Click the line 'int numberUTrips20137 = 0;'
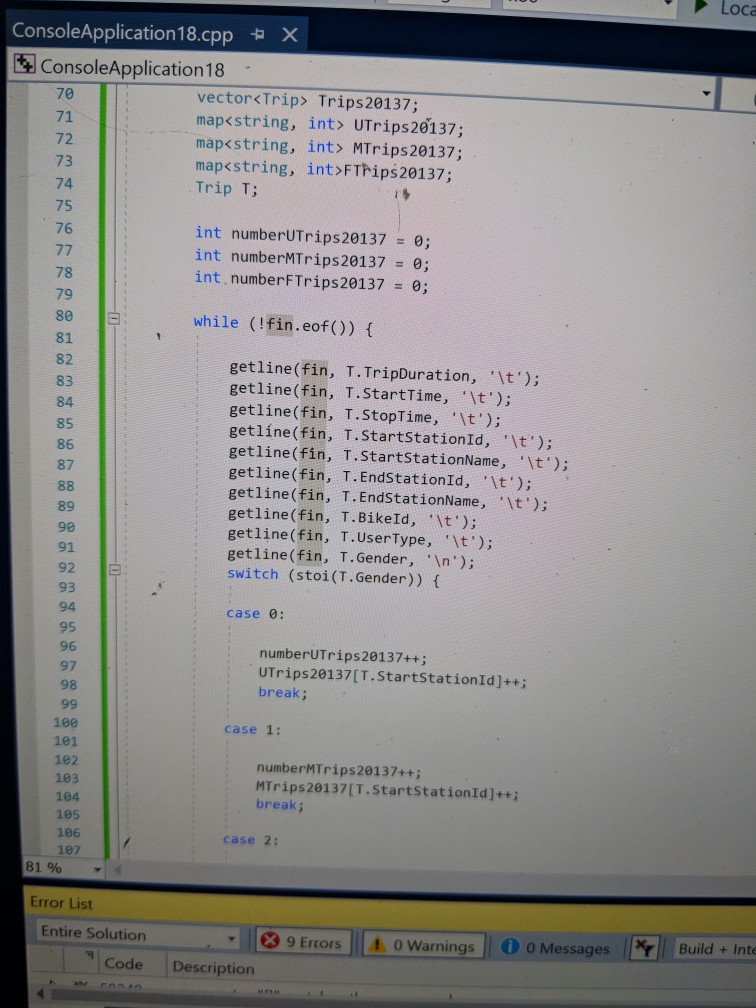 point(312,237)
